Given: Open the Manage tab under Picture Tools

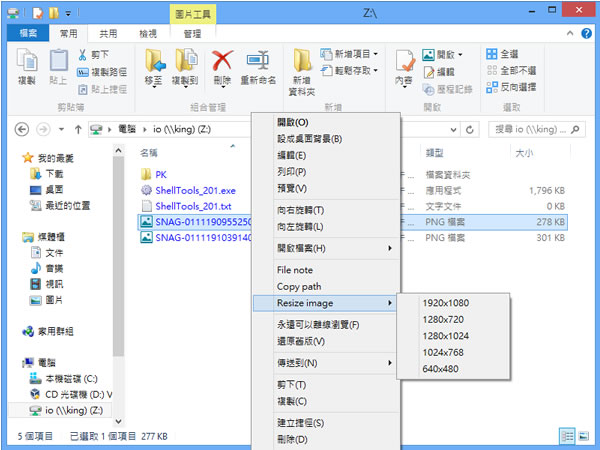Looking at the screenshot, I should coord(192,34).
